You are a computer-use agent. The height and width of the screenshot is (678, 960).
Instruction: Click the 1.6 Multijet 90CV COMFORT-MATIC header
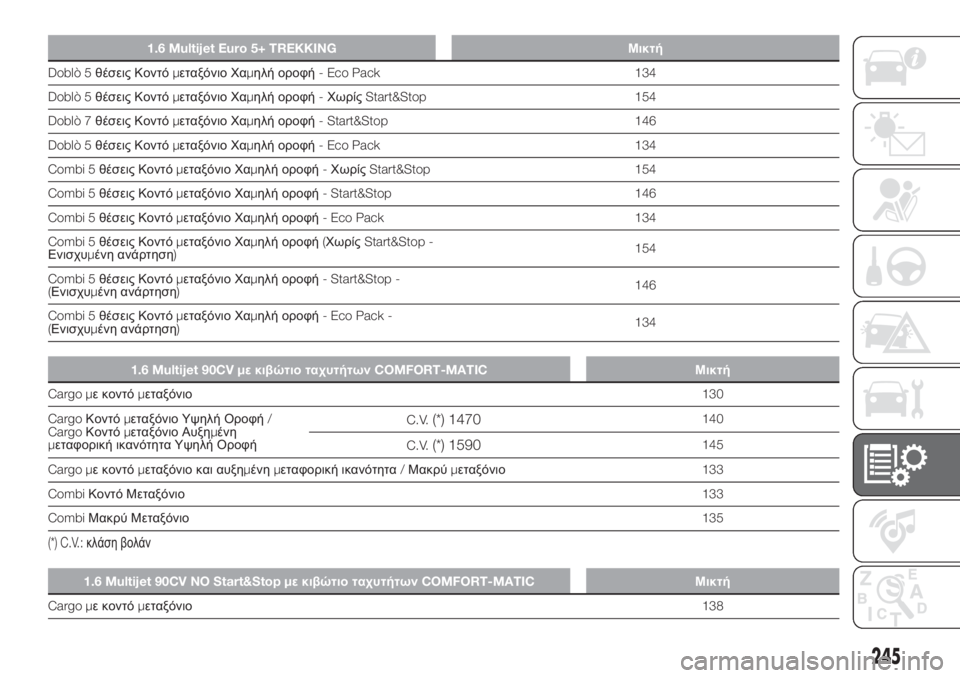coord(309,369)
